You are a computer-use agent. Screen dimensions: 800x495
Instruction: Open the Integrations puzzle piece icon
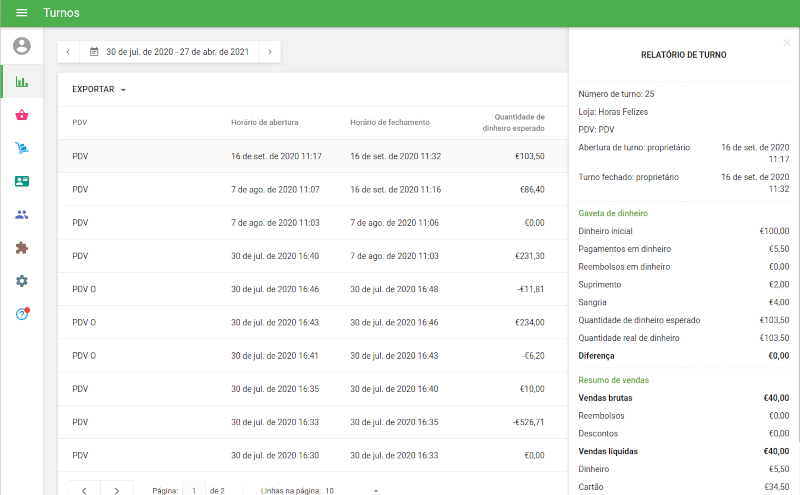pos(22,247)
